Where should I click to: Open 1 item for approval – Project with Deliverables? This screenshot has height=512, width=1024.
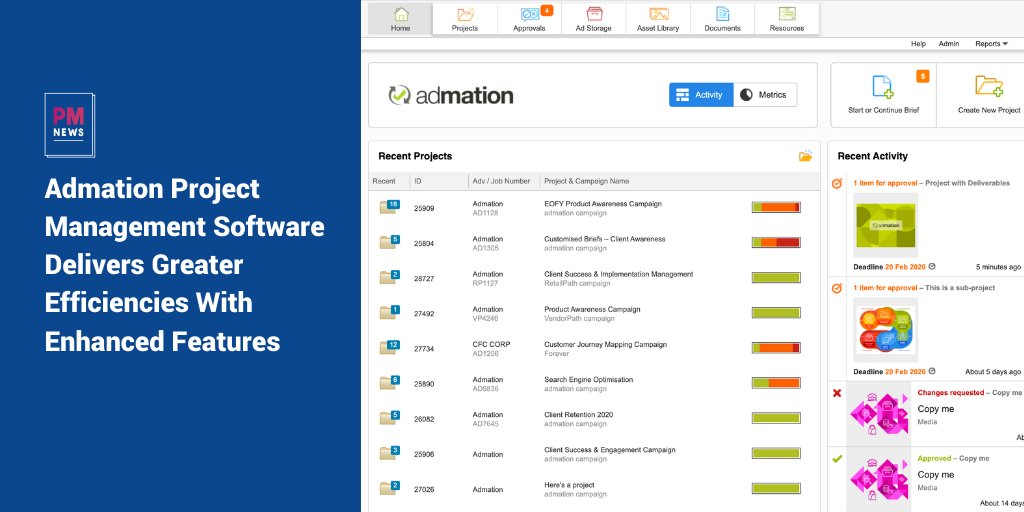coord(931,184)
